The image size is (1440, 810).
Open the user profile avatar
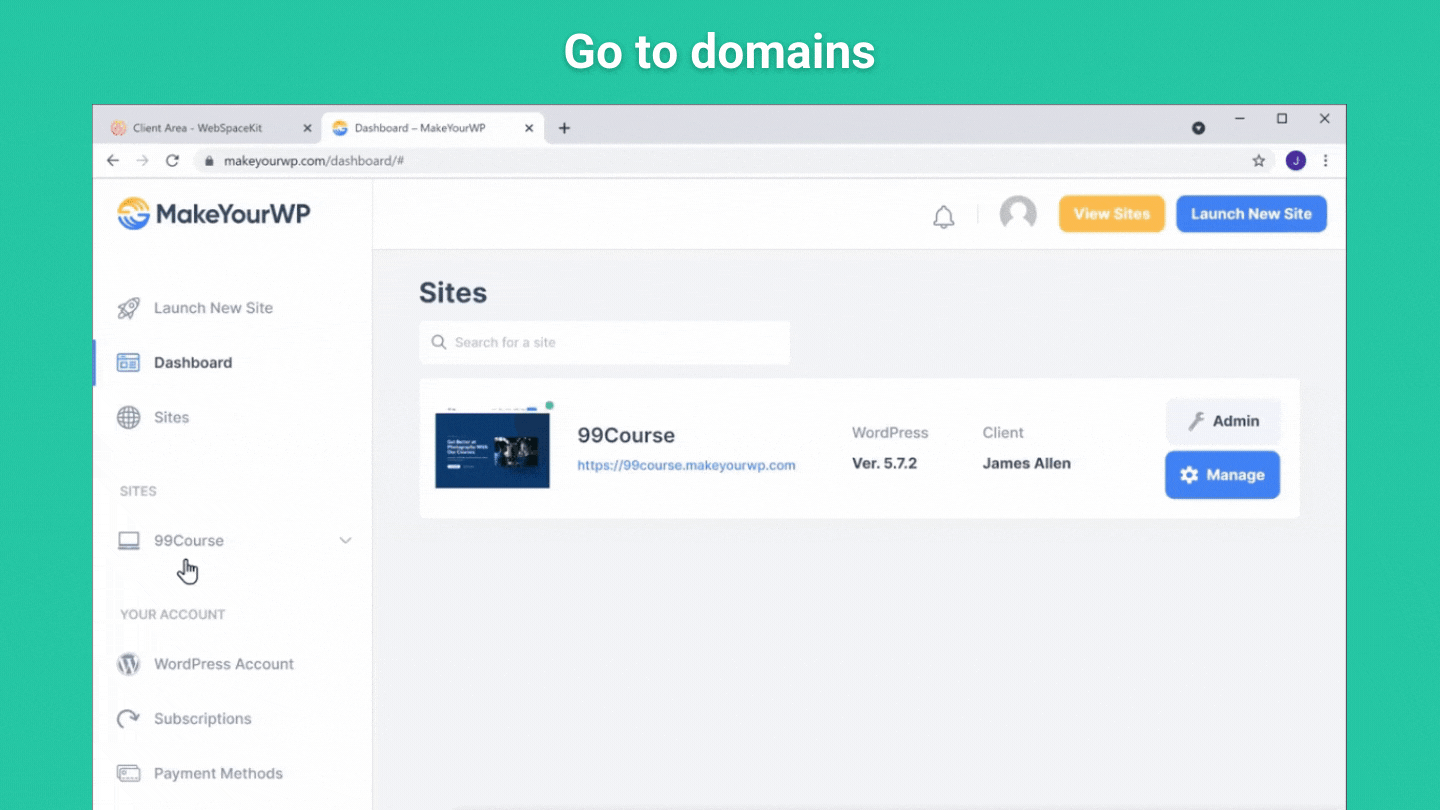tap(1018, 213)
